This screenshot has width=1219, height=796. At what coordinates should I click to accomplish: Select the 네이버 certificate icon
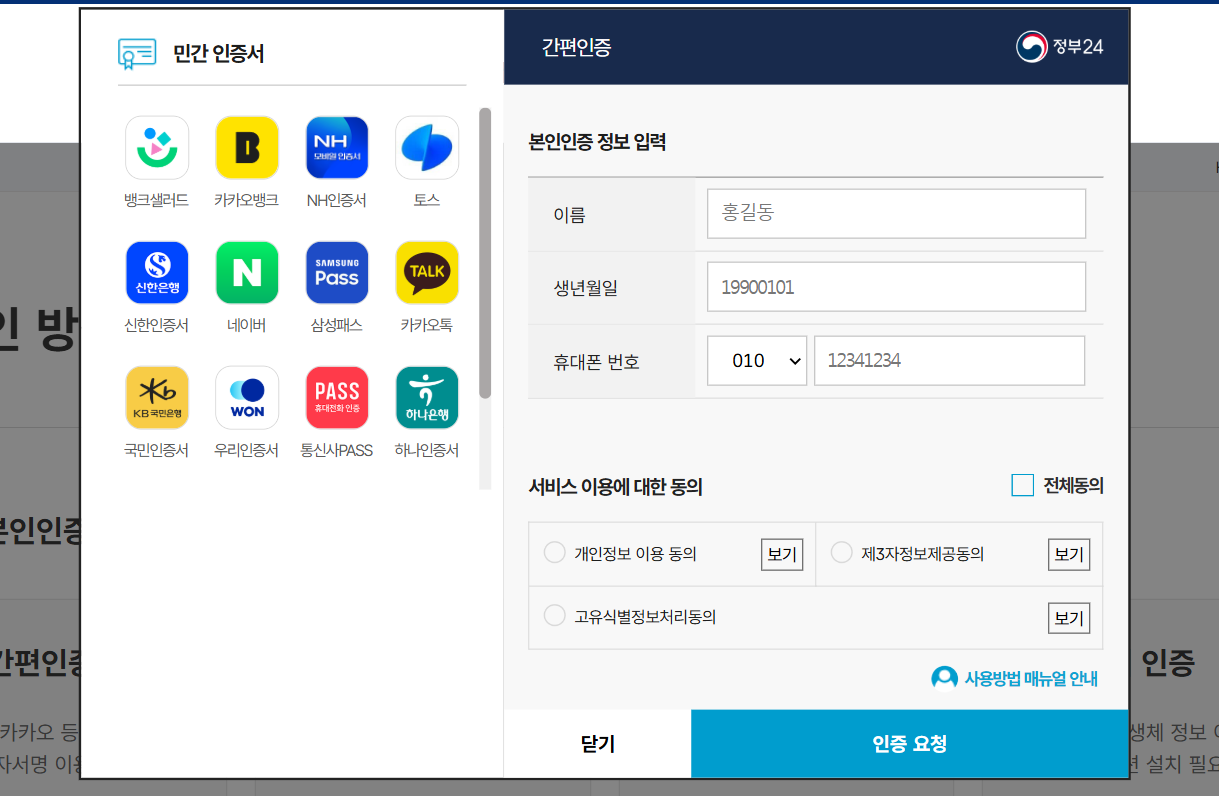(x=247, y=273)
